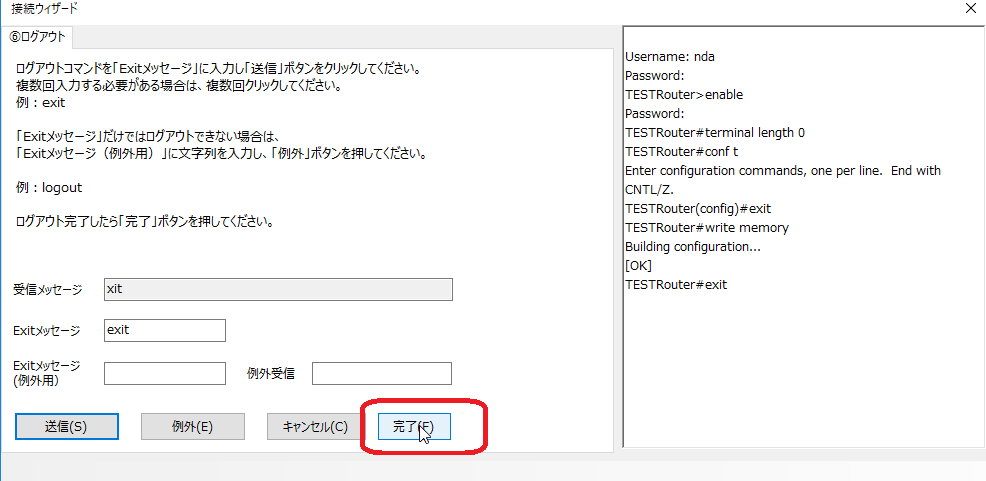Click the 'TESTRouter(config)#exit' log line

click(698, 209)
